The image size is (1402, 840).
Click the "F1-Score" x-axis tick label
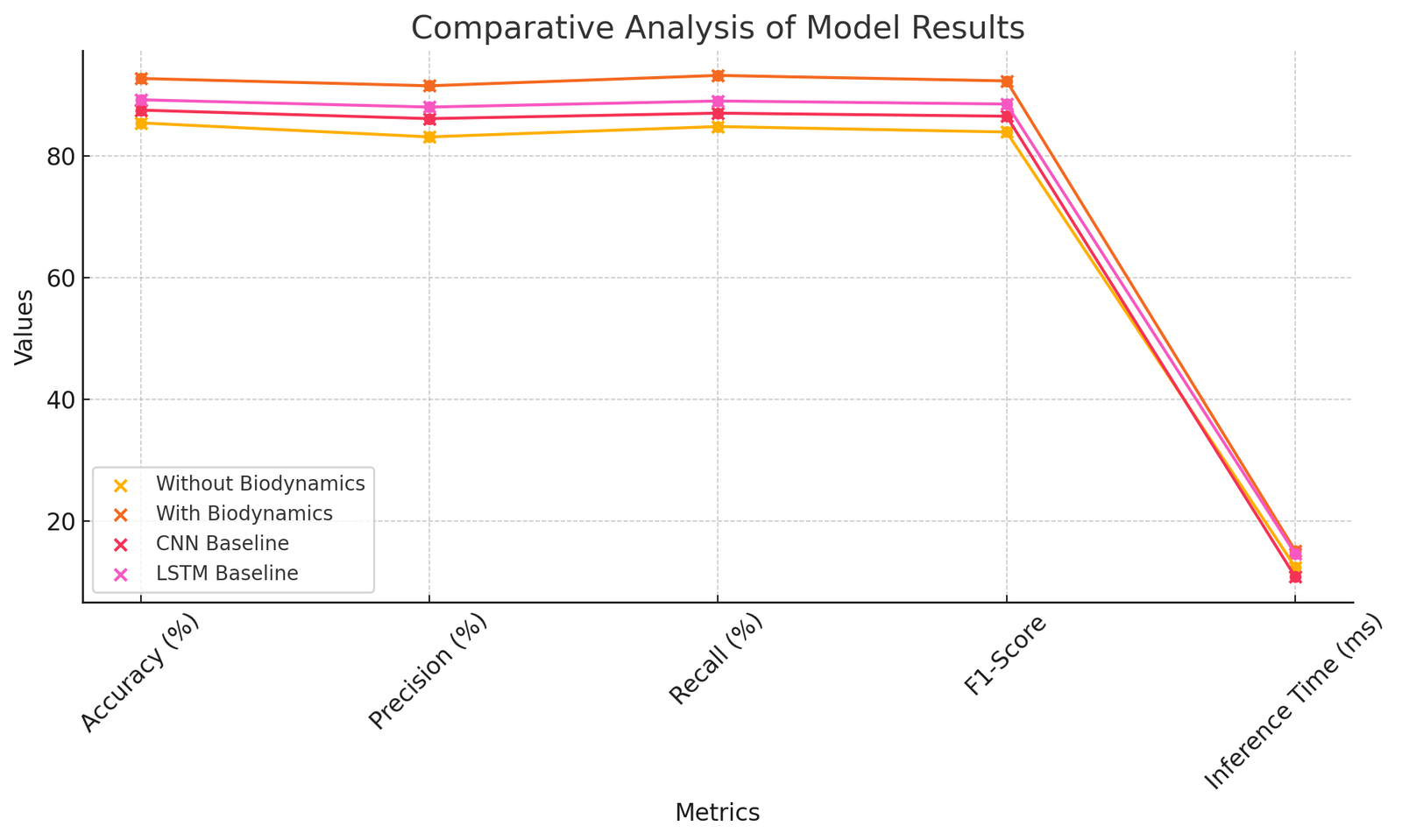[x=1005, y=656]
